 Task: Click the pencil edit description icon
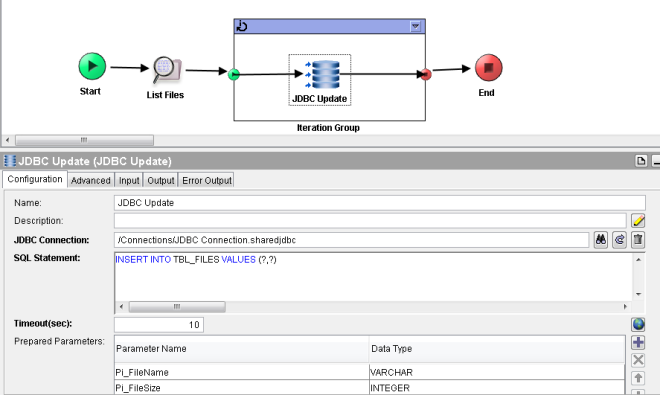click(x=638, y=221)
